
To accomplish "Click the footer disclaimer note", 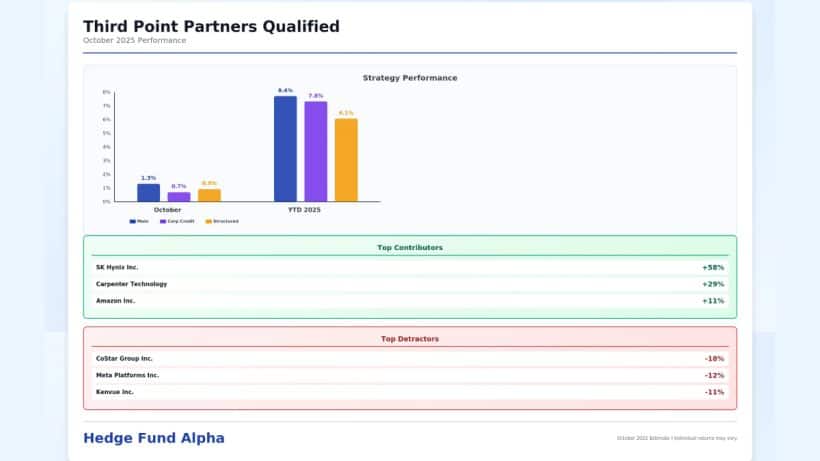I will click(x=677, y=438).
